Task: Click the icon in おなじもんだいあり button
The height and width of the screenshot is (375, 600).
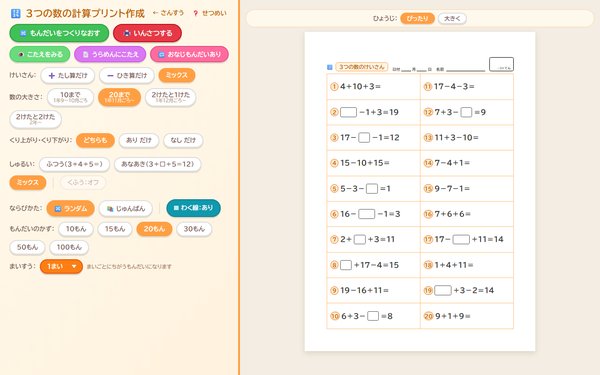Action: 161,55
